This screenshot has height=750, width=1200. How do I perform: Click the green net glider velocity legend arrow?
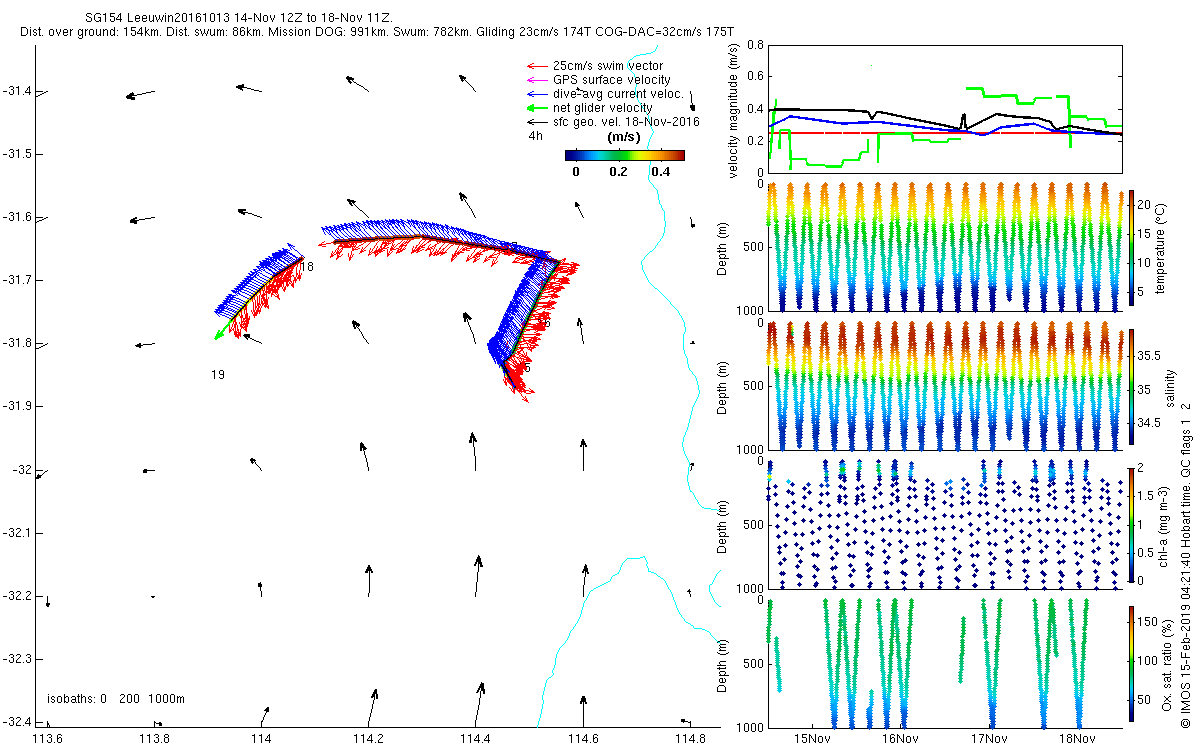pyautogui.click(x=535, y=108)
